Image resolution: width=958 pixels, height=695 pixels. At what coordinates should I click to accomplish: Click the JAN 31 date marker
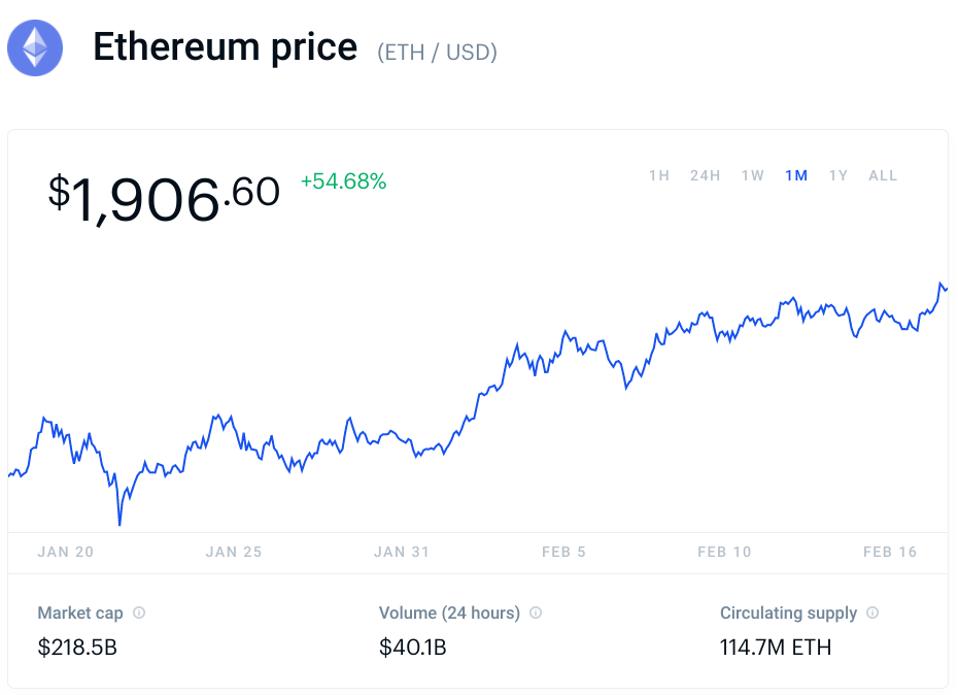coord(401,552)
